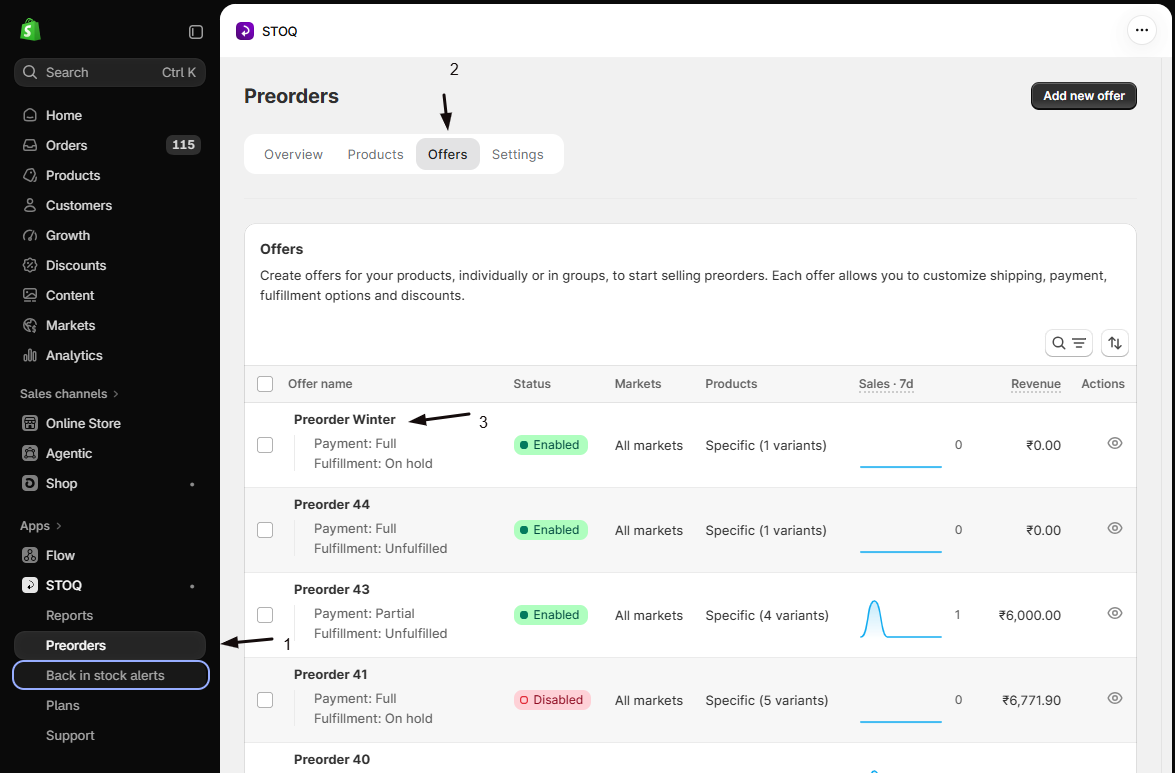Open the three-dot more actions menu
Viewport: 1175px width, 773px height.
1141,31
